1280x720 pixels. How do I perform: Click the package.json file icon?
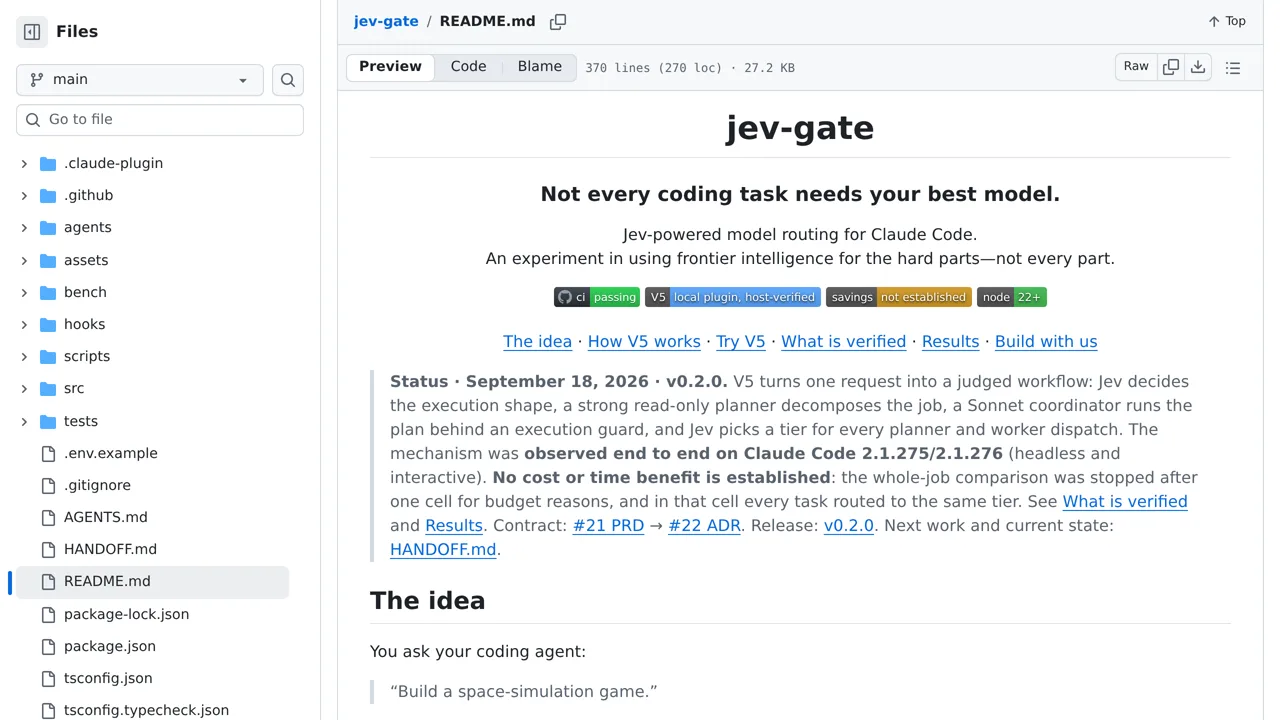point(48,647)
